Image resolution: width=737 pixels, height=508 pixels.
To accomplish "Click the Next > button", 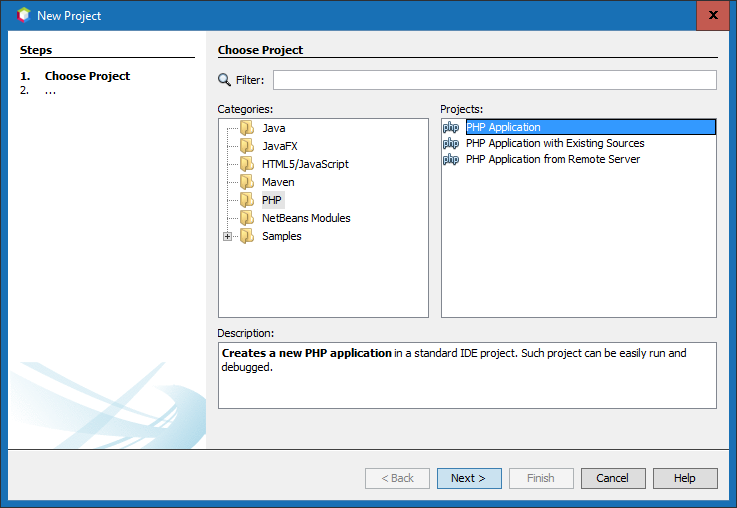I will [469, 478].
